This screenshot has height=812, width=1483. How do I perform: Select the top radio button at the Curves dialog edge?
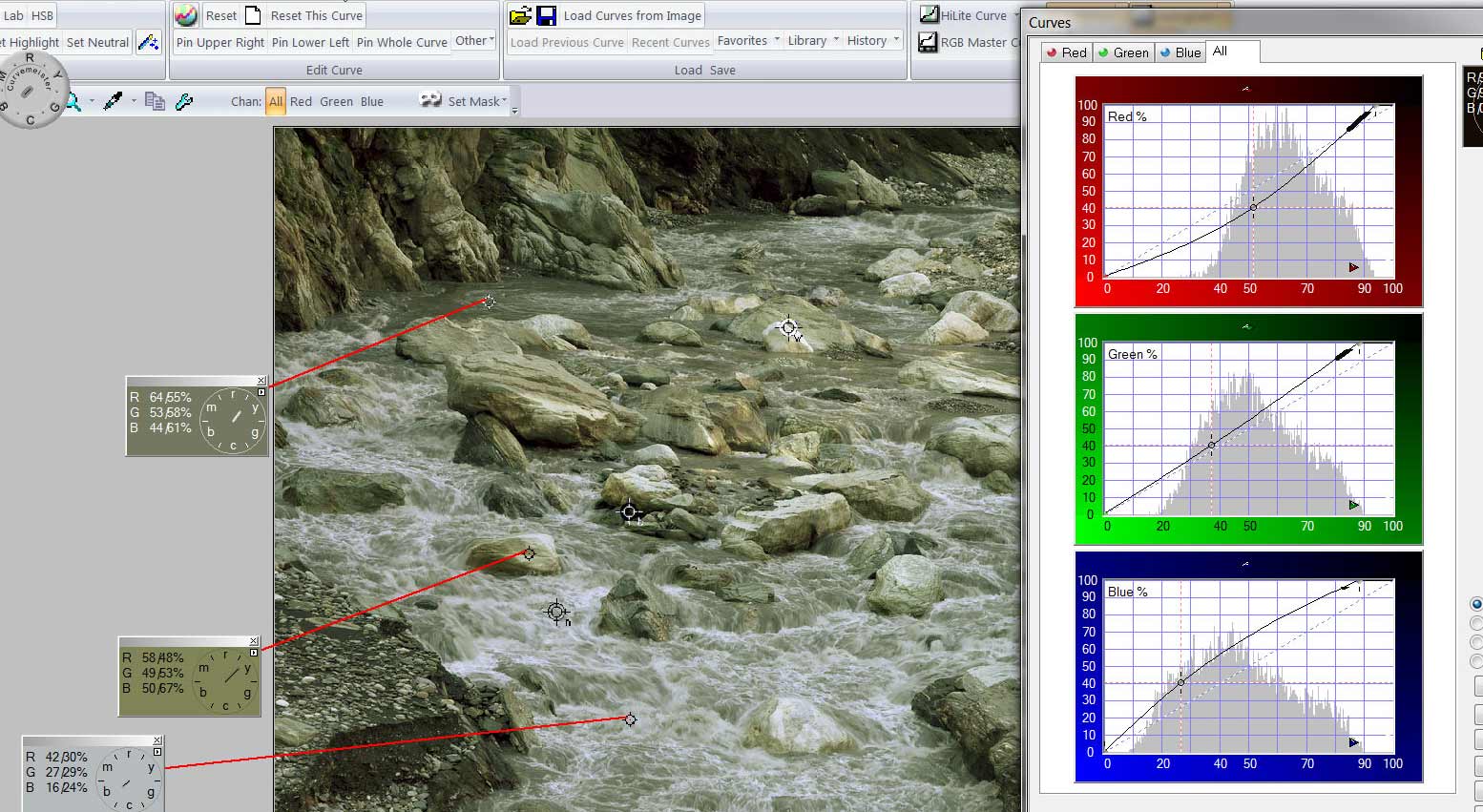[x=1476, y=604]
